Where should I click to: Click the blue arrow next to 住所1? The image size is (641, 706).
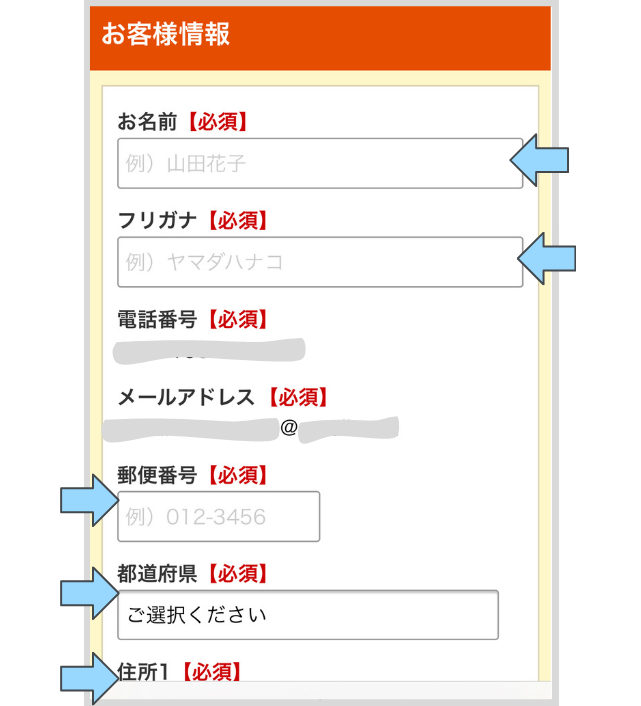coord(90,679)
